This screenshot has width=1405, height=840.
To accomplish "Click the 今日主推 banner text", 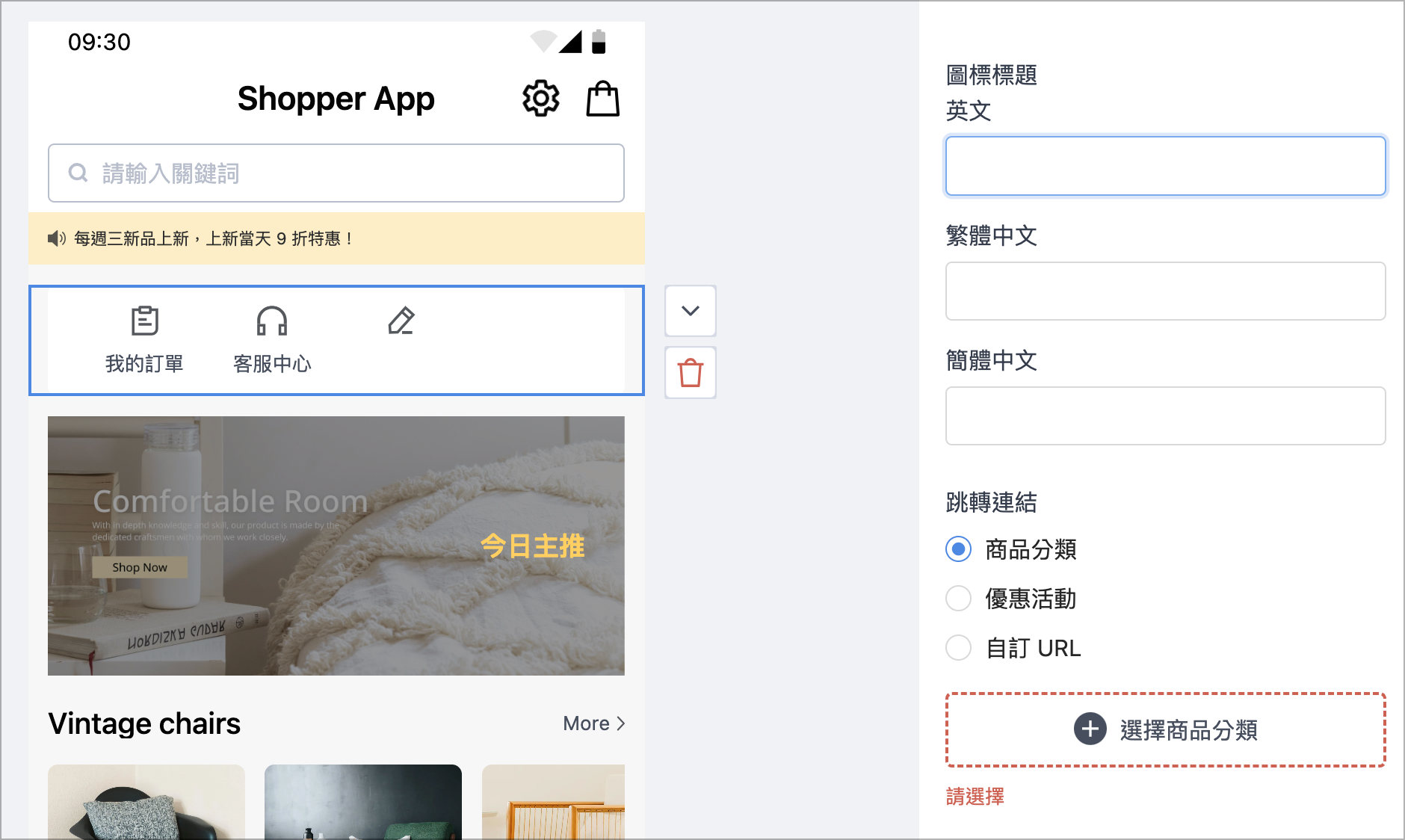I will tap(532, 546).
